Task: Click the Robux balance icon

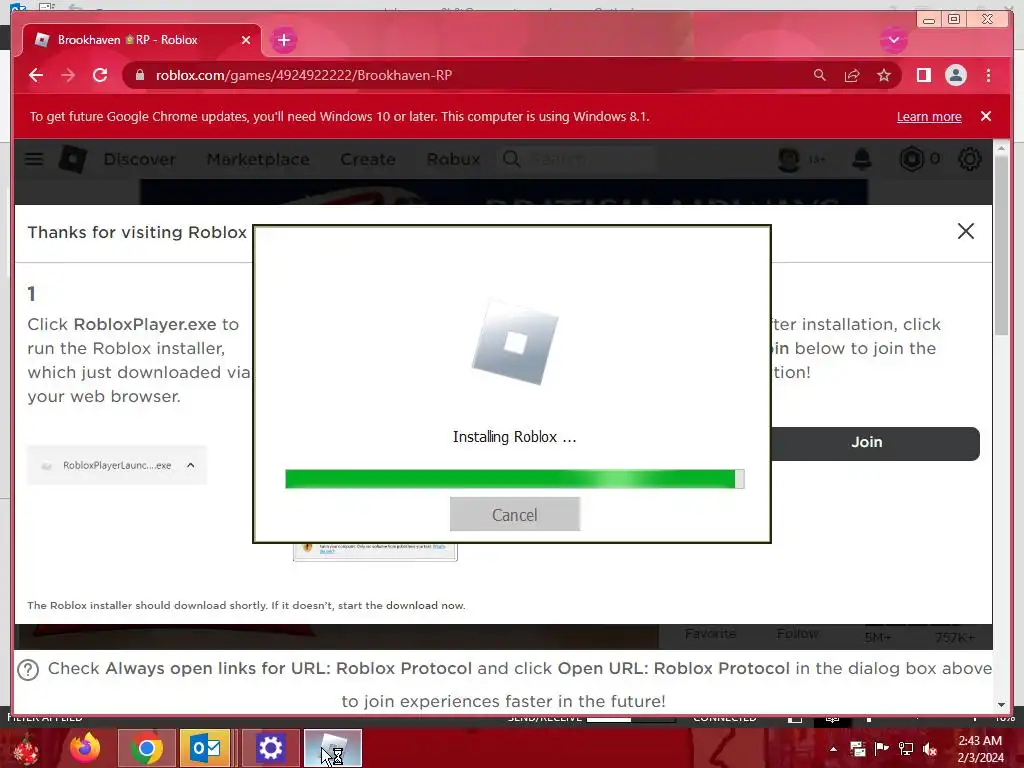Action: pos(911,159)
